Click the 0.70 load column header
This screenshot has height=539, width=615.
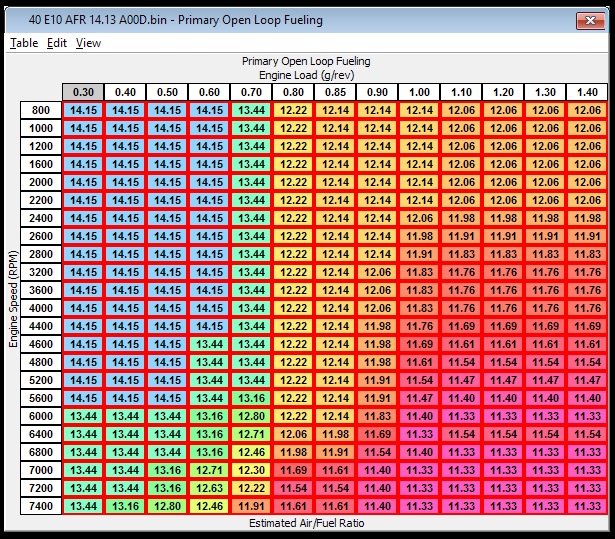pyautogui.click(x=252, y=92)
